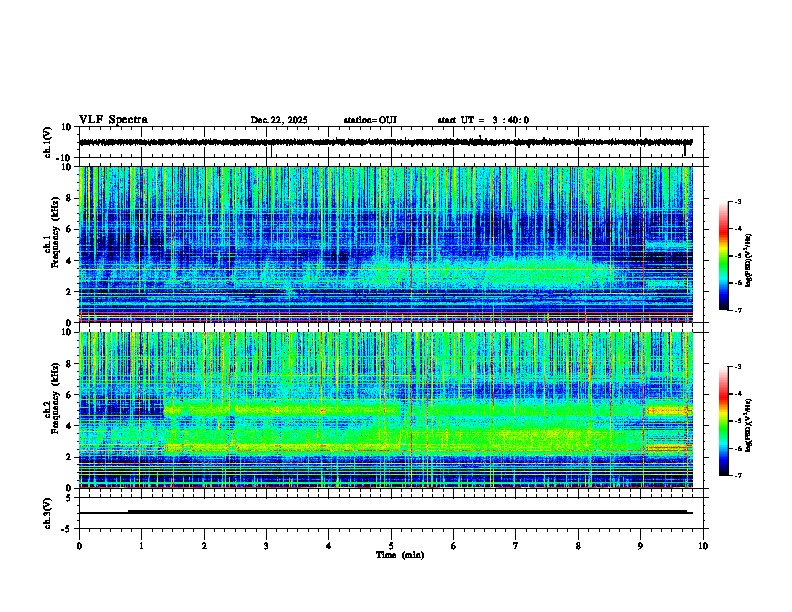Click ch.2 spectrogram frequency tick "6"
Viewport: 792px width, 612px height.
click(x=70, y=394)
